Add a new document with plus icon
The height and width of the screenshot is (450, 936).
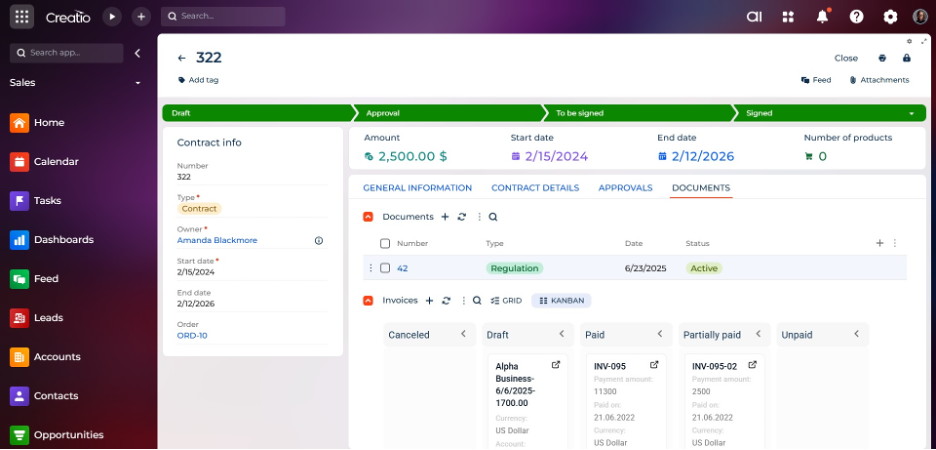pos(445,217)
